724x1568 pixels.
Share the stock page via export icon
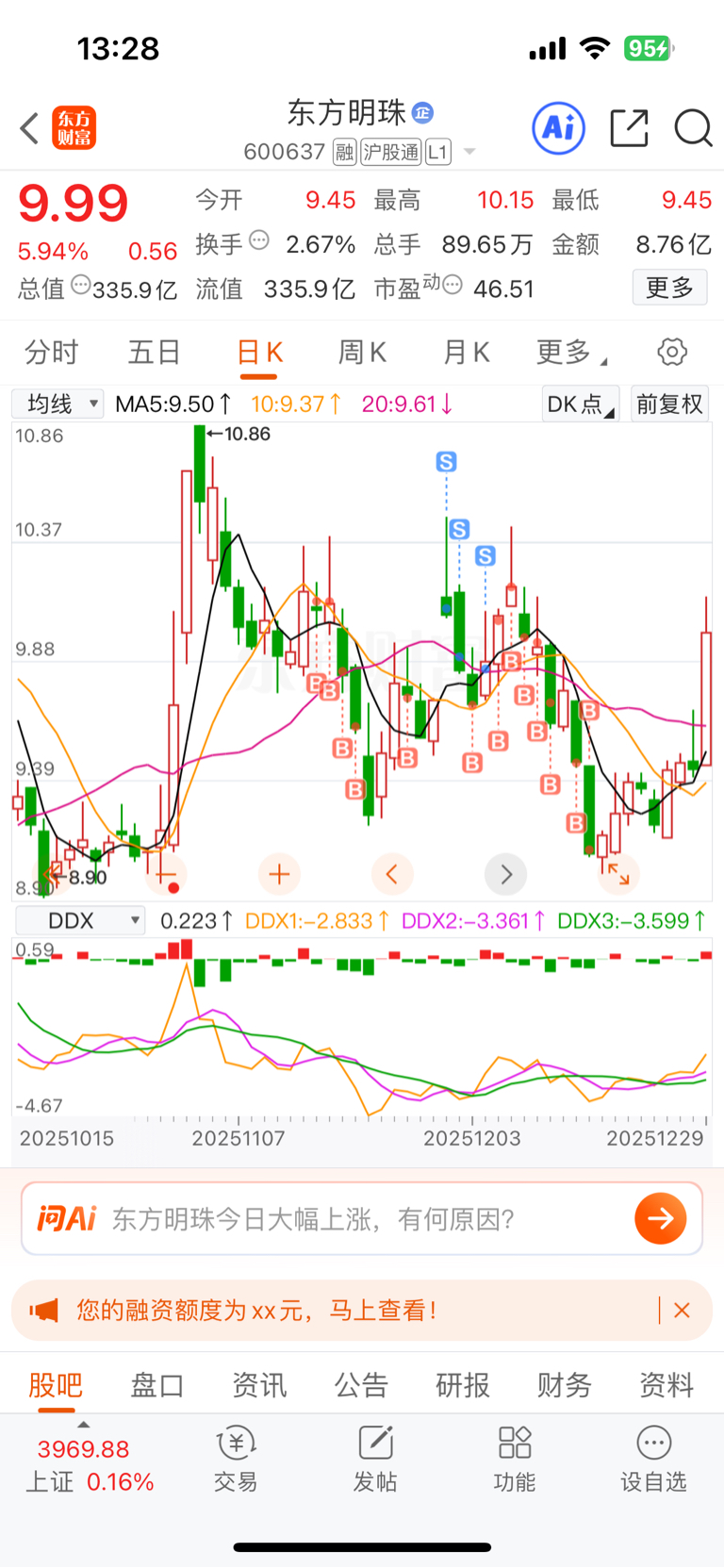point(629,127)
